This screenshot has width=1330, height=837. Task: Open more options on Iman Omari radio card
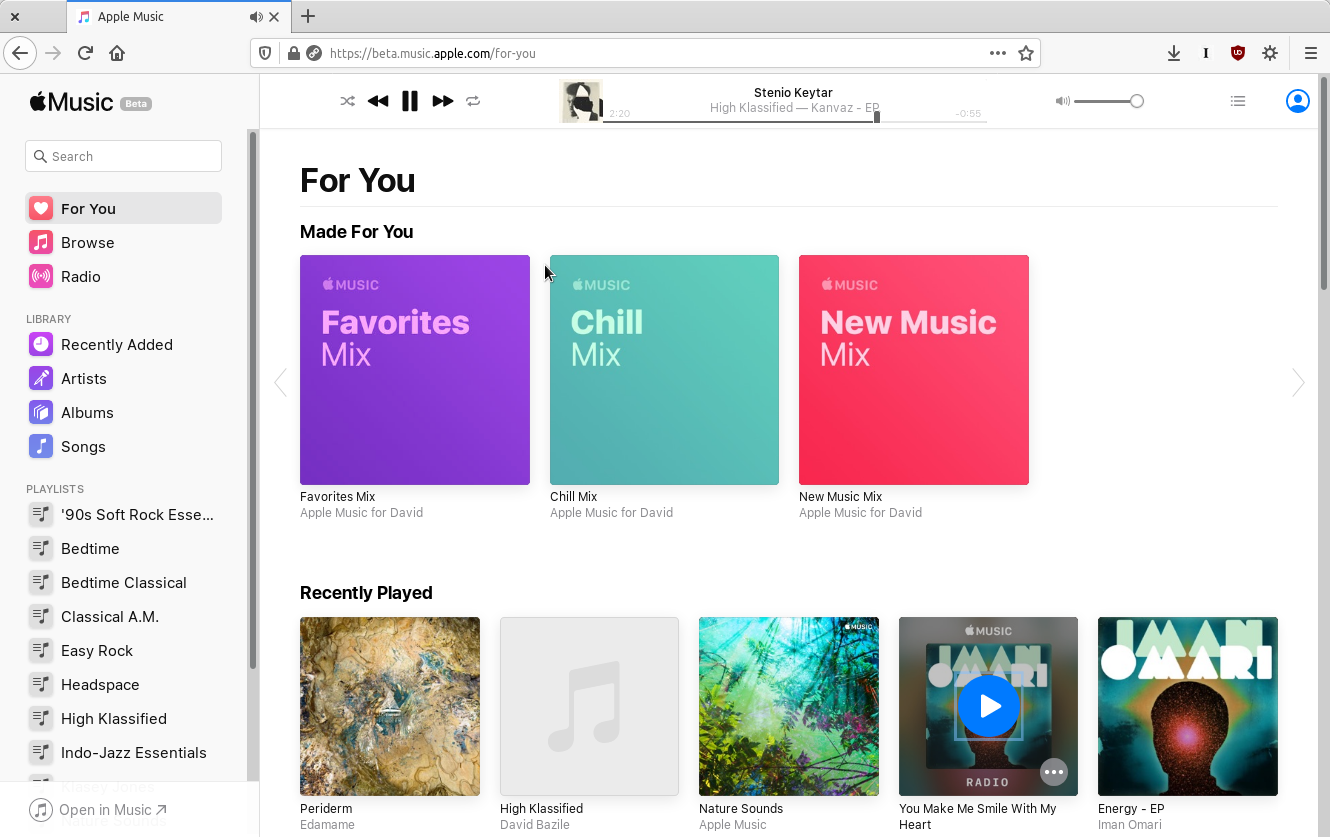1054,772
